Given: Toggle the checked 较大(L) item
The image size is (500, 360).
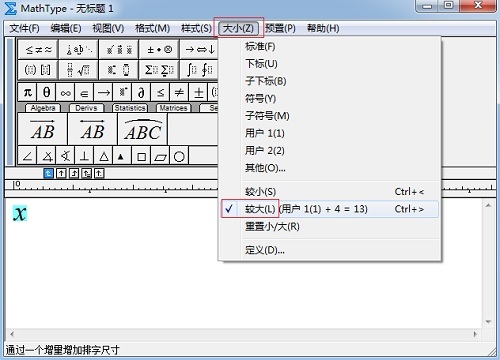Looking at the screenshot, I should coord(330,209).
